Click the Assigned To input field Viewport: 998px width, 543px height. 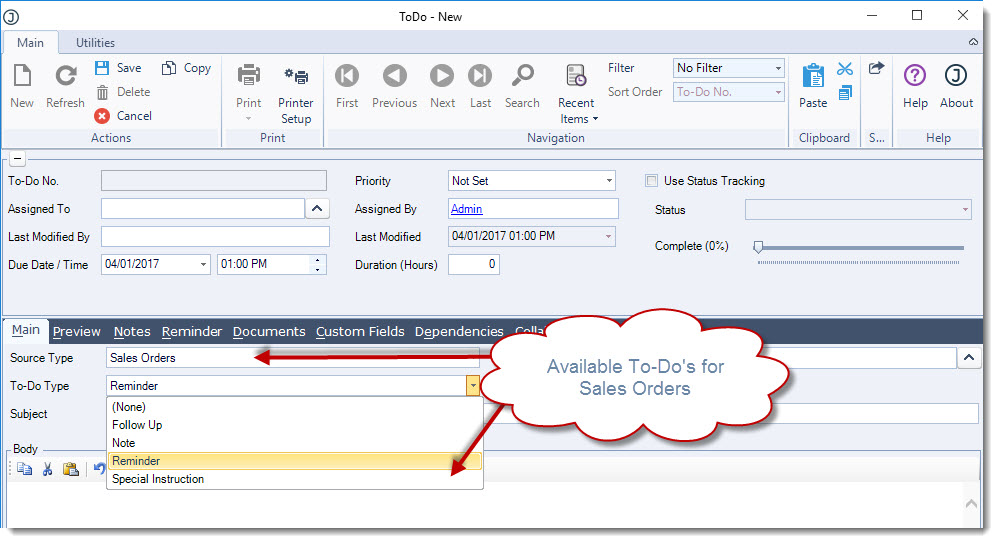point(203,209)
